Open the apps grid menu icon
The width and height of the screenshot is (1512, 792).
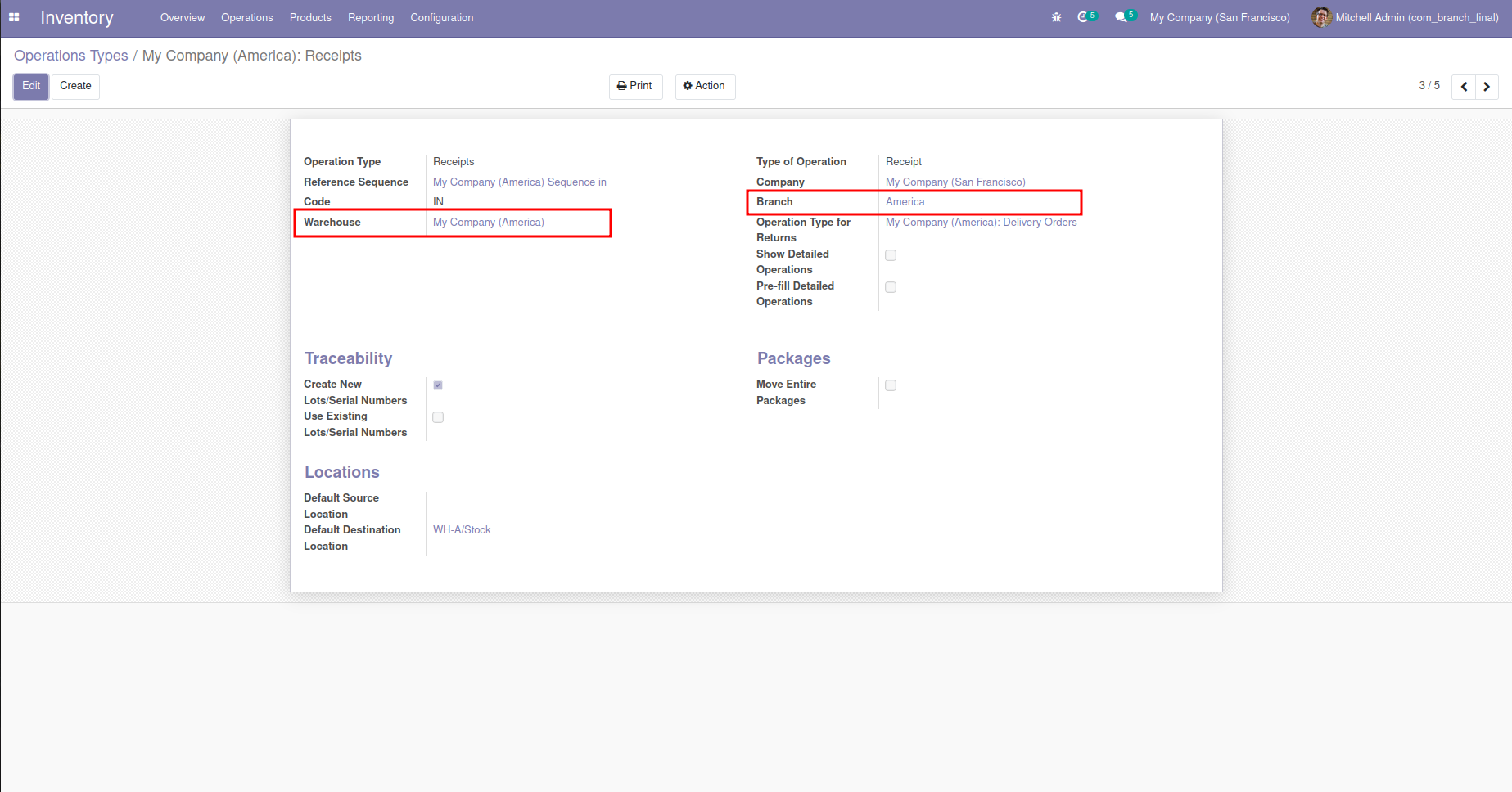click(x=14, y=17)
